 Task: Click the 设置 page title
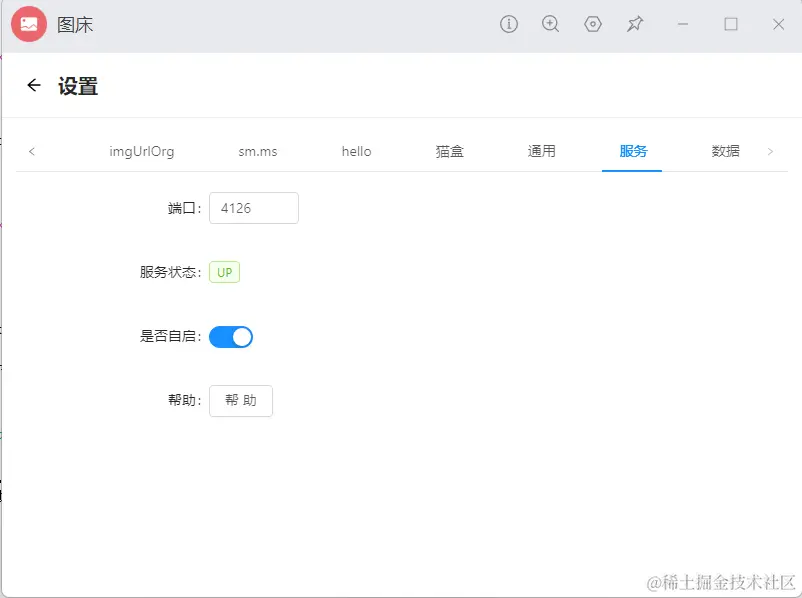tap(78, 86)
